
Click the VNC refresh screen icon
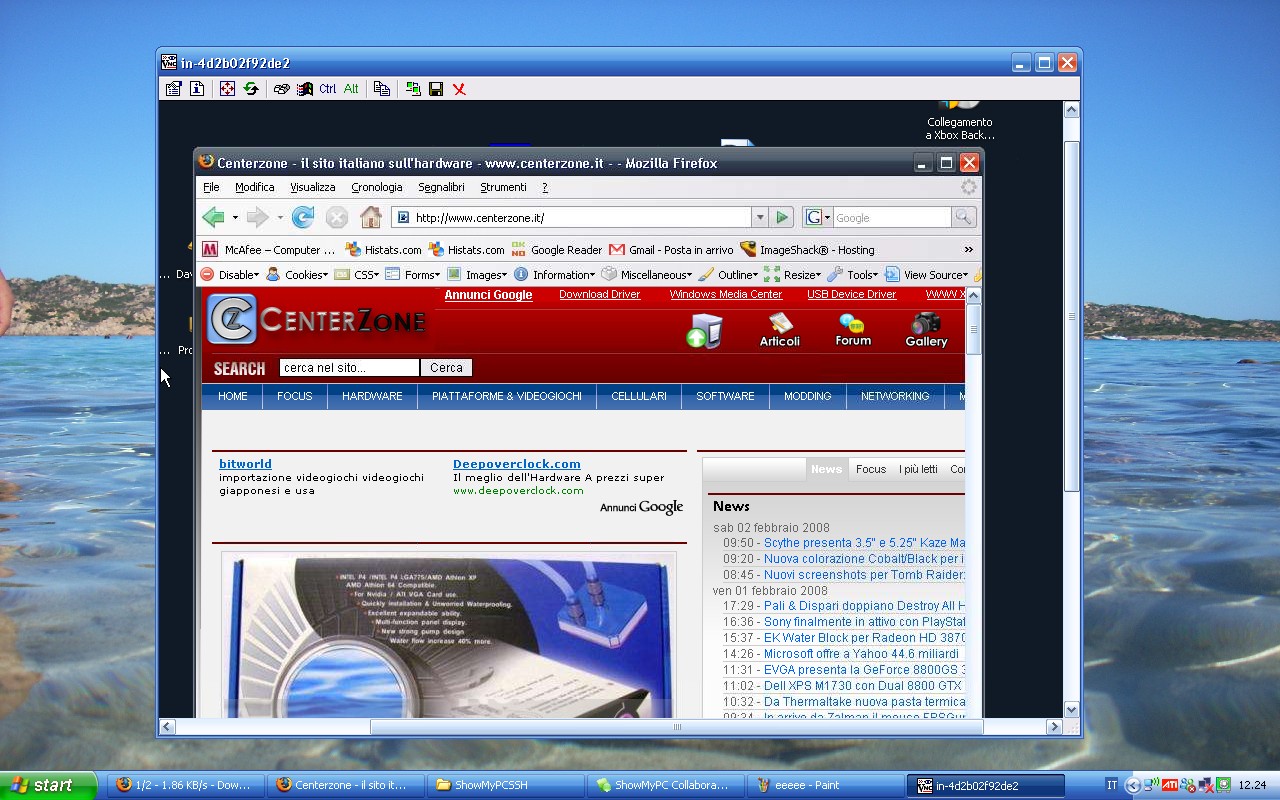(x=251, y=89)
